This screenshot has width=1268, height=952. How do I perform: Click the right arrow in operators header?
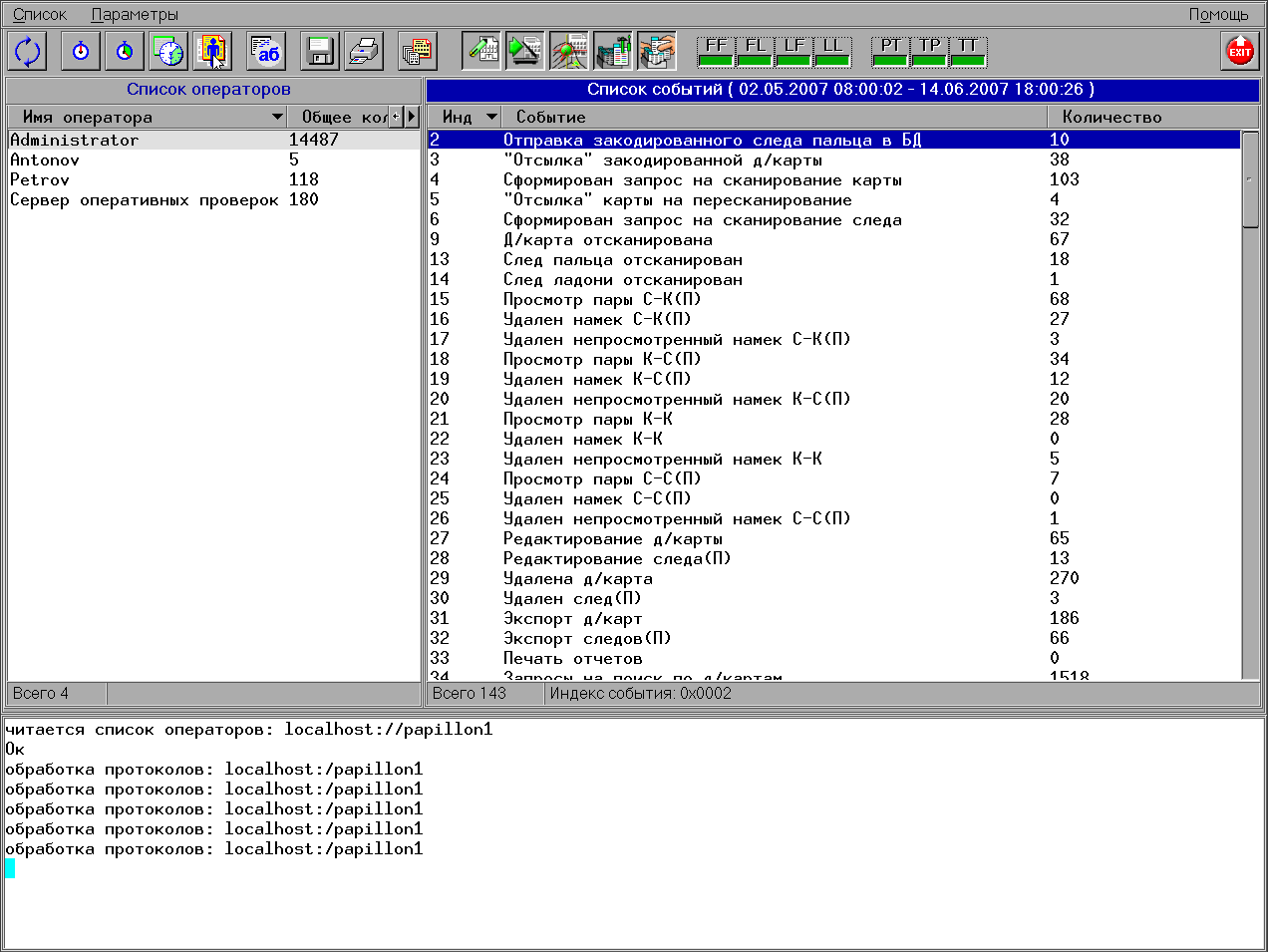[x=412, y=117]
